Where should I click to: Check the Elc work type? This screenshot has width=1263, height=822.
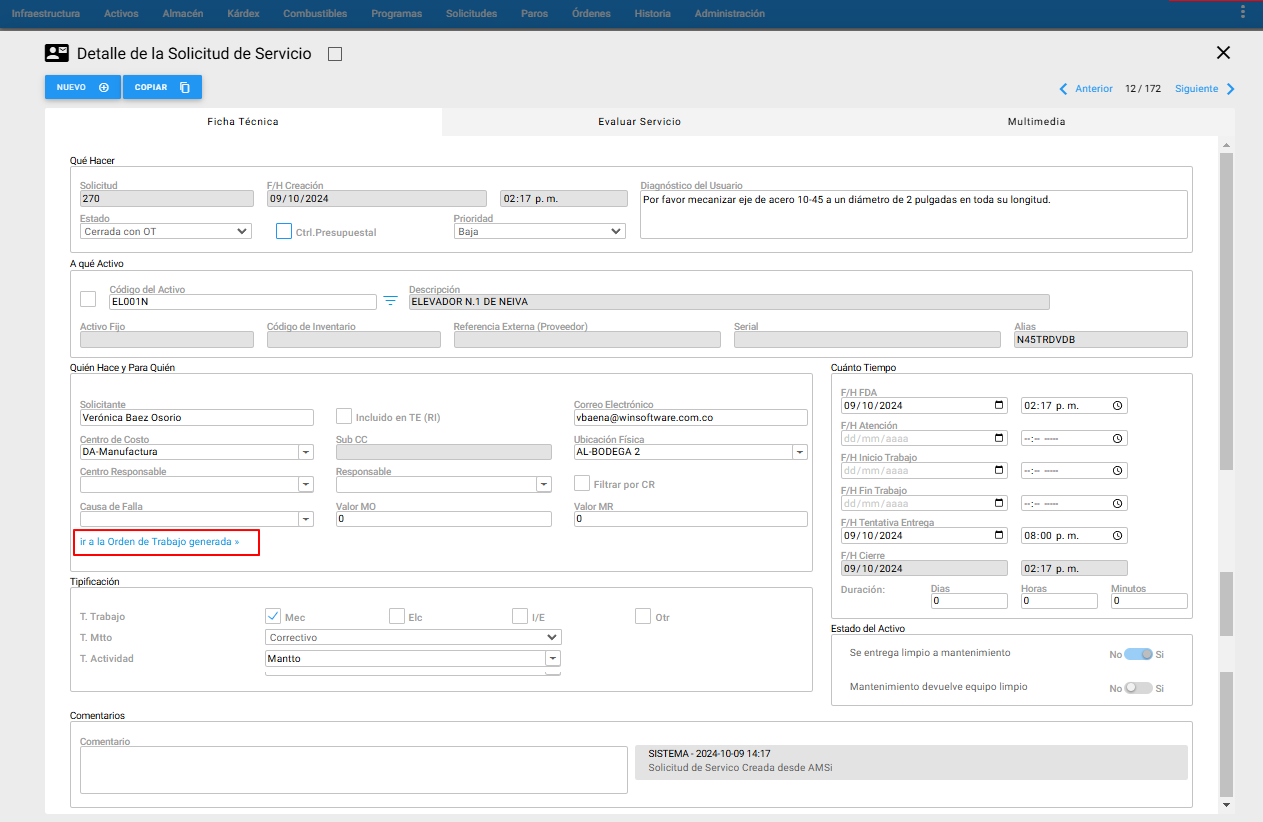(397, 616)
